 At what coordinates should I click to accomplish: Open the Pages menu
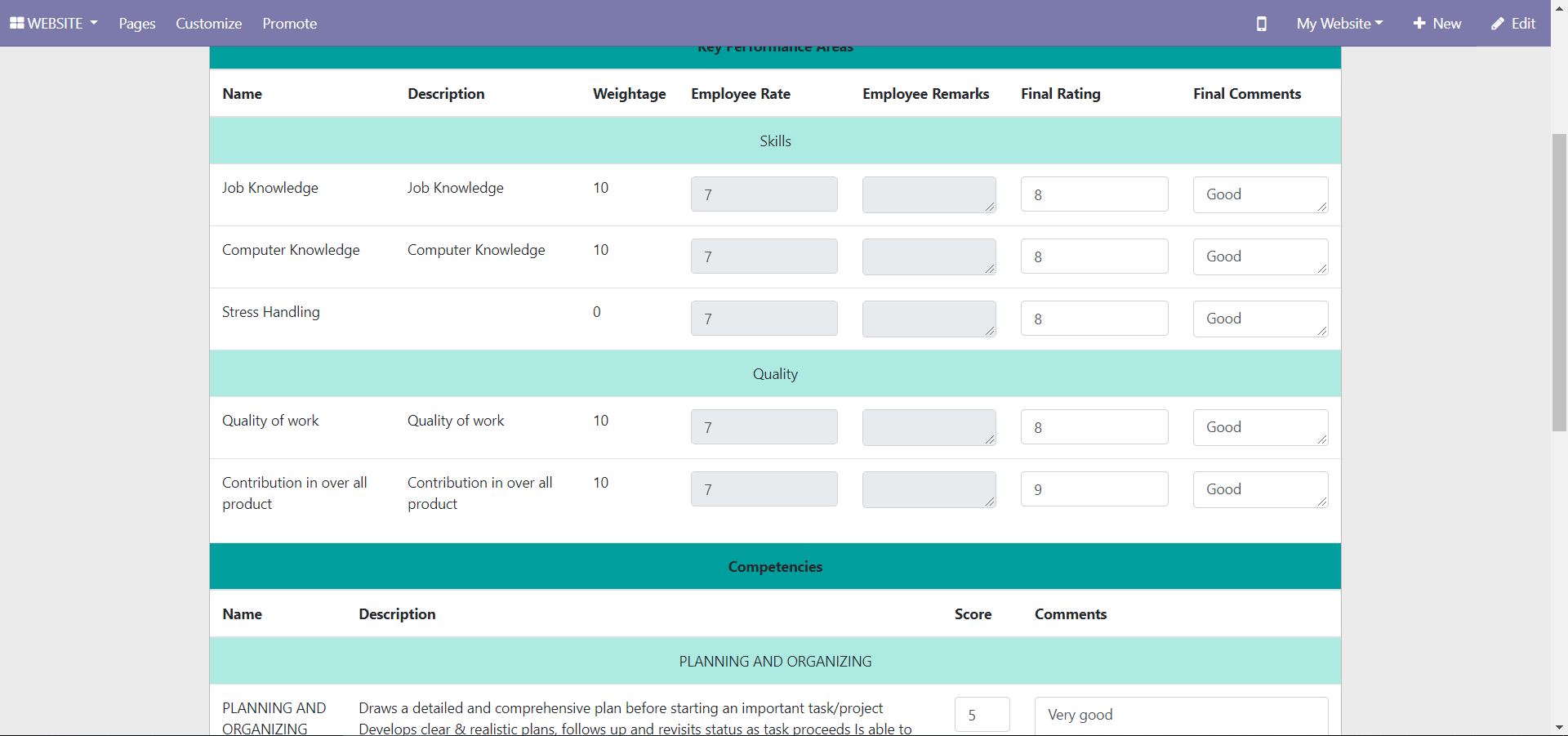[x=136, y=24]
